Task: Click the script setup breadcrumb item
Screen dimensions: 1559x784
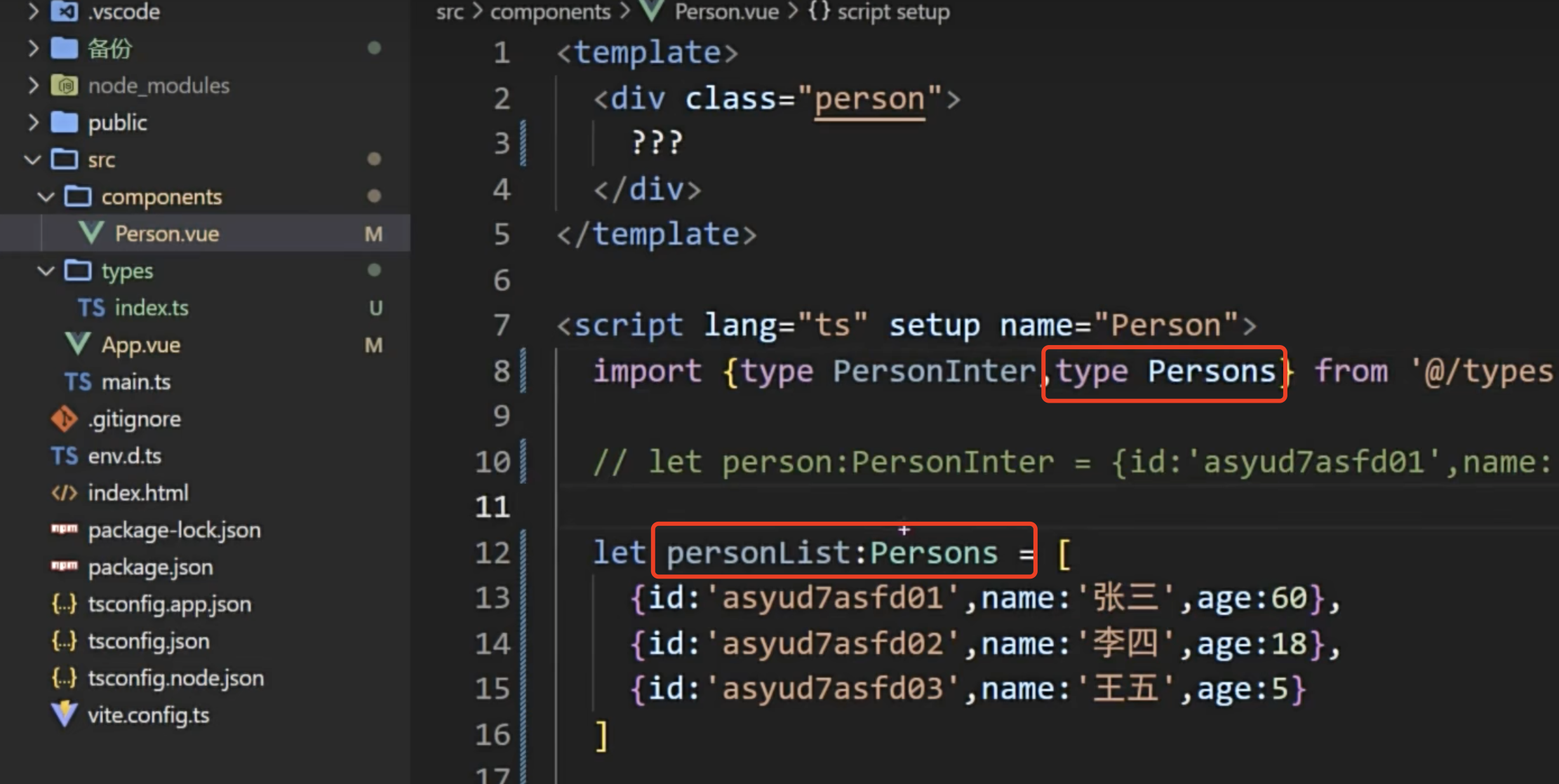Action: [x=892, y=12]
